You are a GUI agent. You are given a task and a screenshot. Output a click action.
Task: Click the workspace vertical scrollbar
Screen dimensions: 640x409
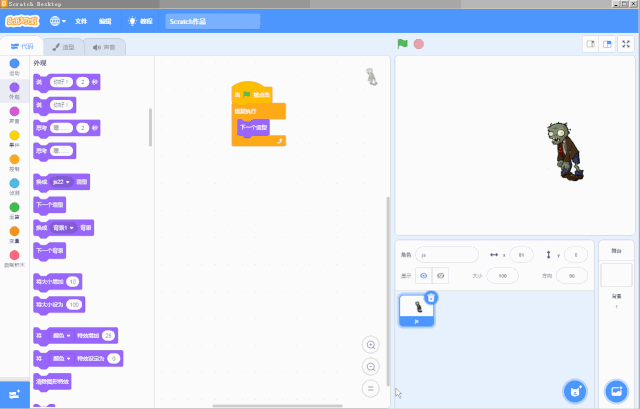388,291
